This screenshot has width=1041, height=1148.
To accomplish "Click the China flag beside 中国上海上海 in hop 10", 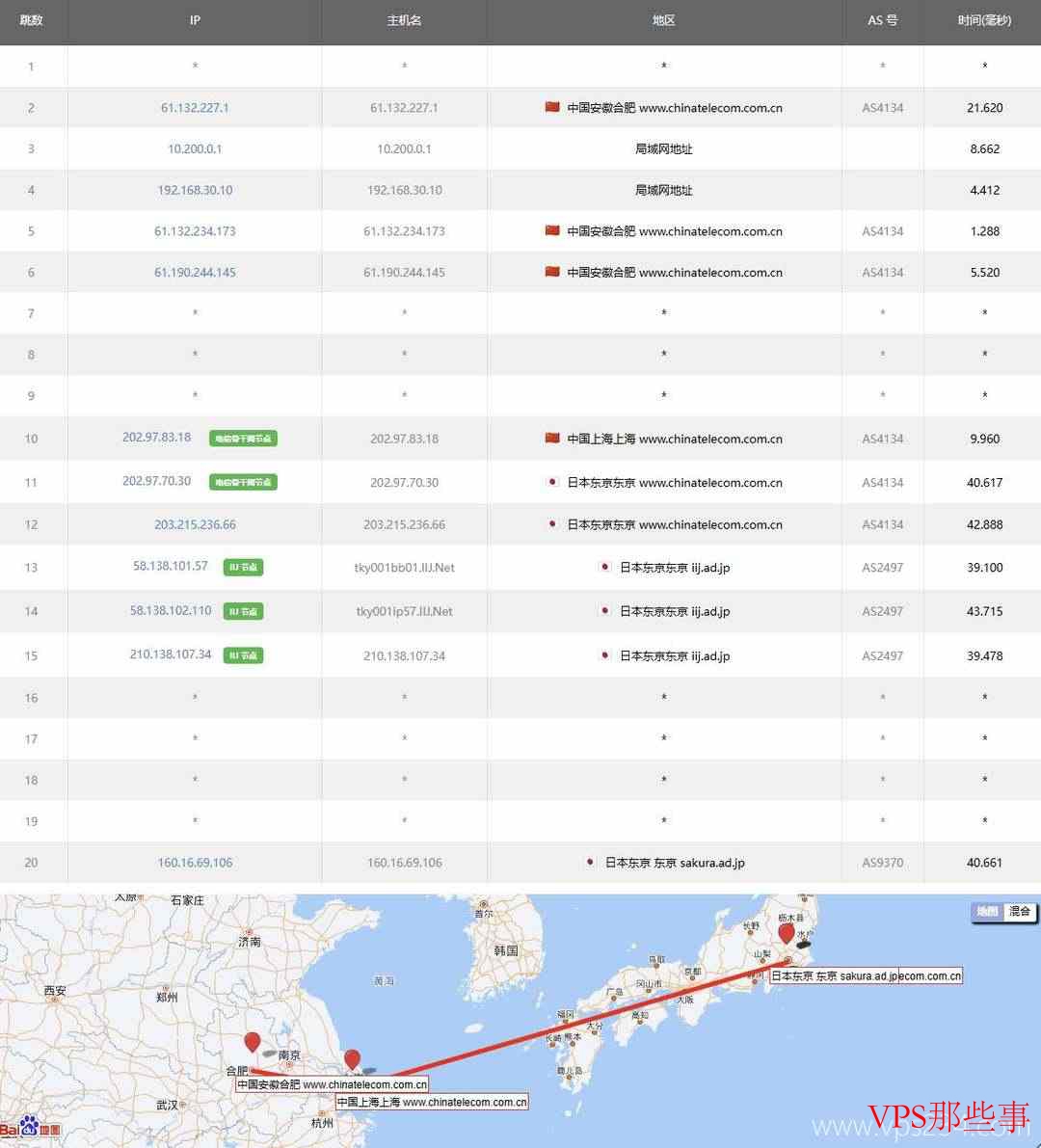I will point(552,438).
